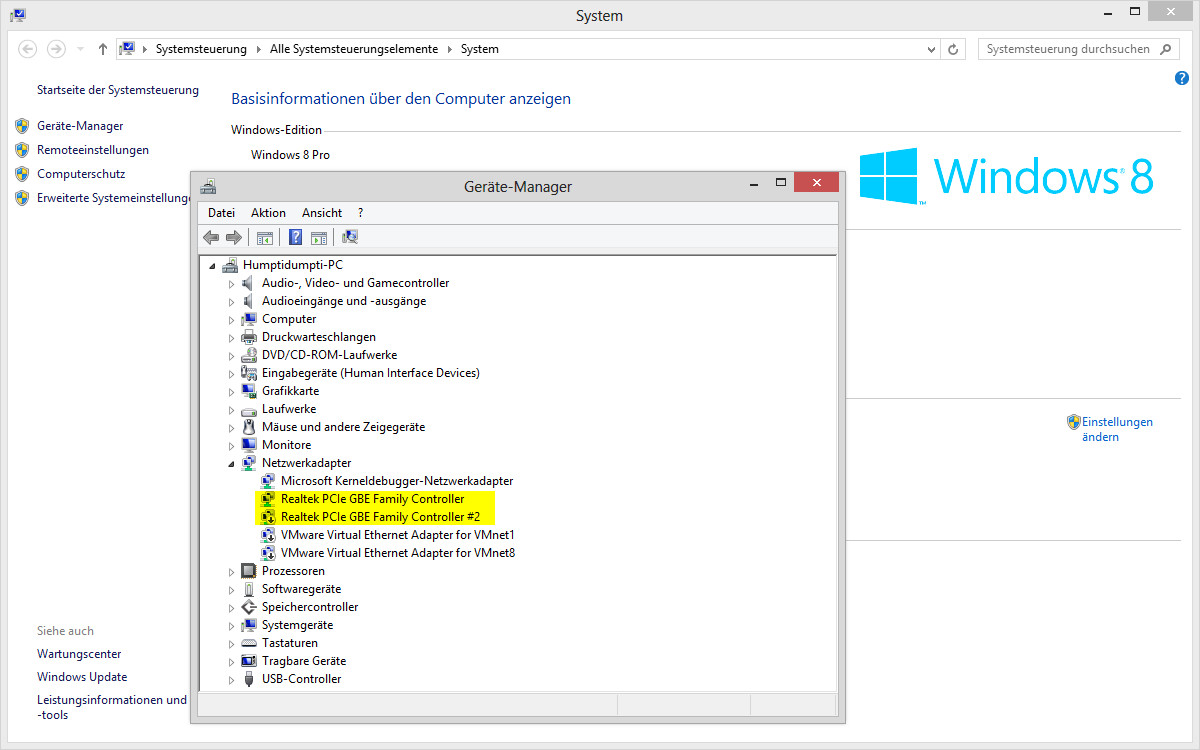Open the blue Help toolbar icon in Geräte-Manager
1200x750 pixels.
click(296, 237)
